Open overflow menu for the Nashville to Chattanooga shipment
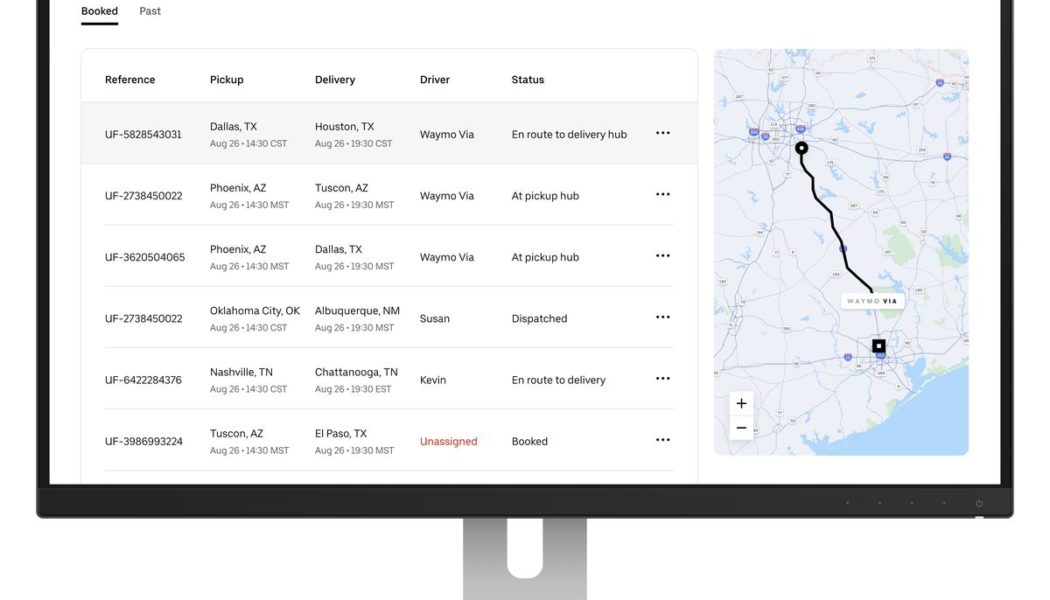 click(x=662, y=379)
